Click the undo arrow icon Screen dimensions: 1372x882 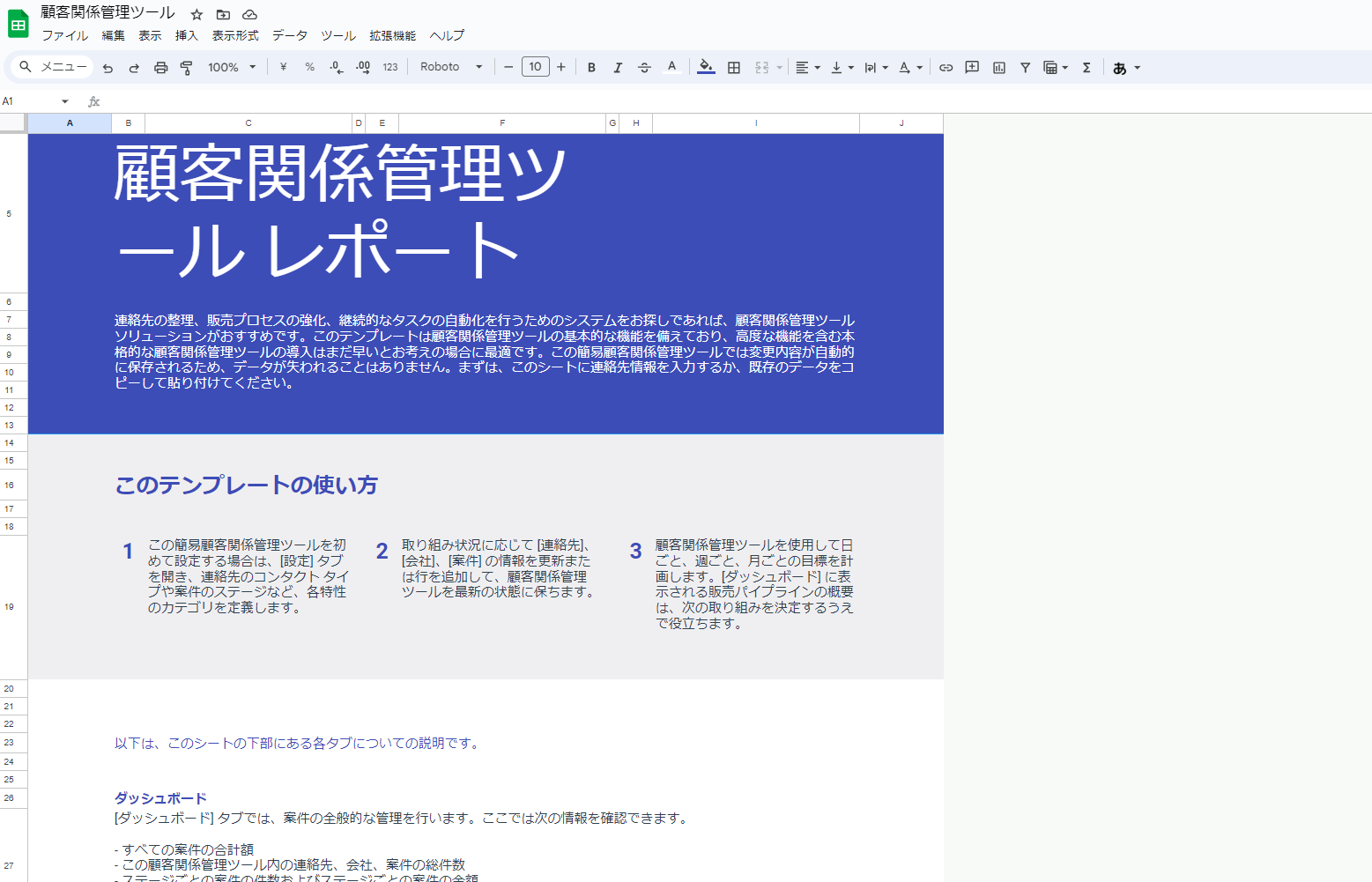108,68
